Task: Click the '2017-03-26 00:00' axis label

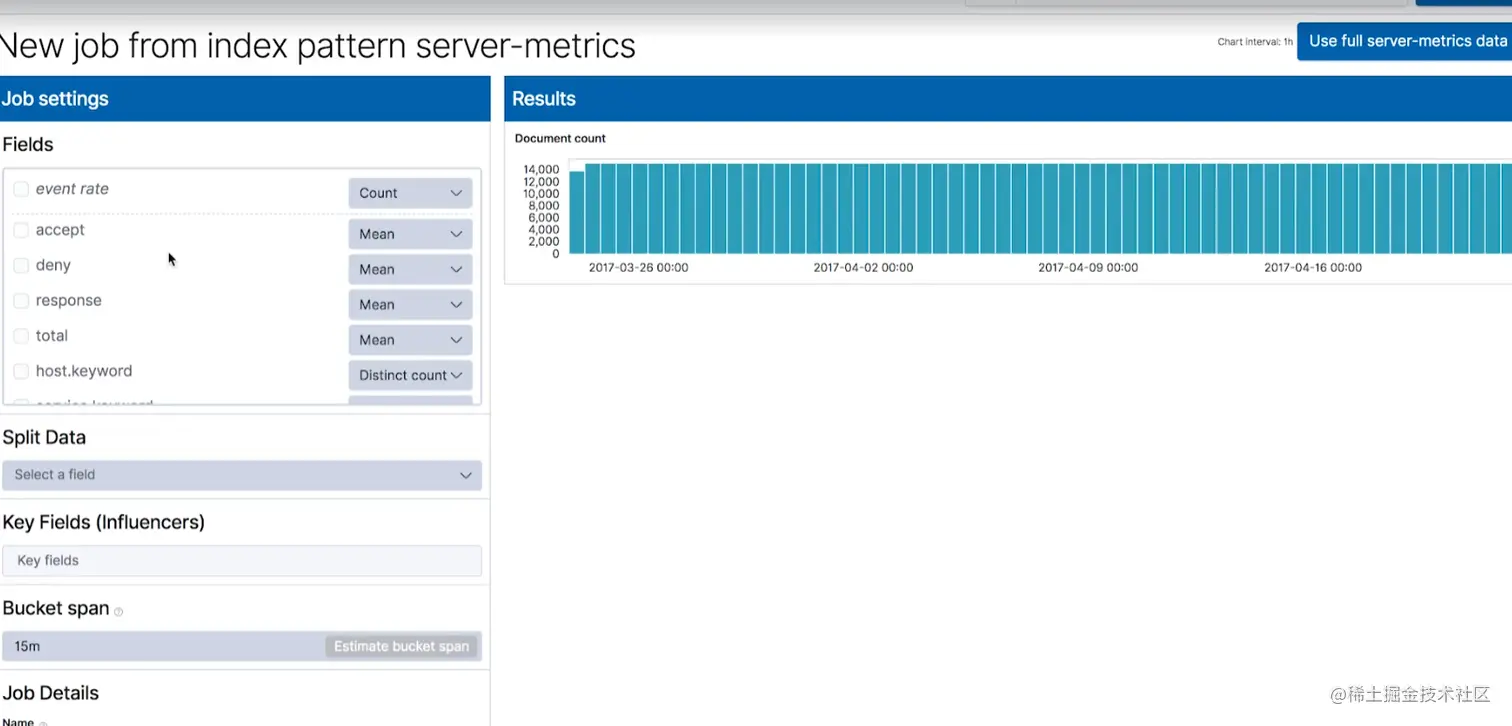Action: [x=638, y=268]
